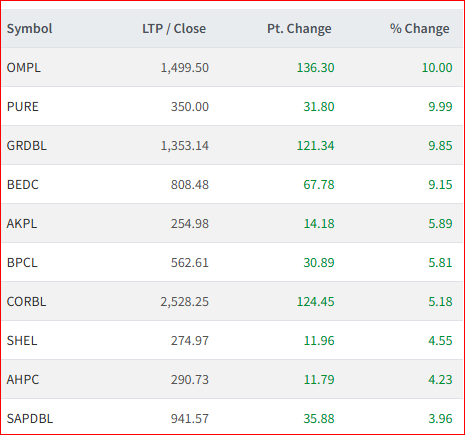
Task: Click the AKPL symbol
Action: click(x=22, y=224)
